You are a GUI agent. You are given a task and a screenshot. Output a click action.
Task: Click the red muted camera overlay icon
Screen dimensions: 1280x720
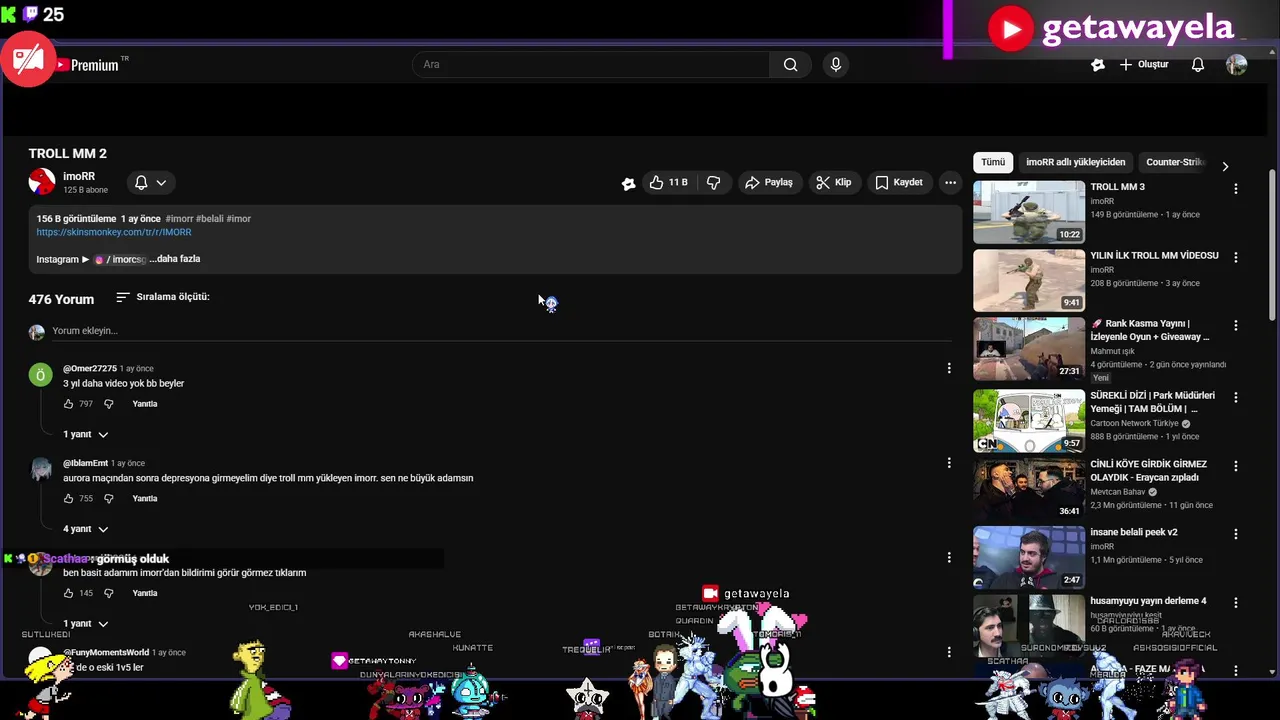pos(28,60)
